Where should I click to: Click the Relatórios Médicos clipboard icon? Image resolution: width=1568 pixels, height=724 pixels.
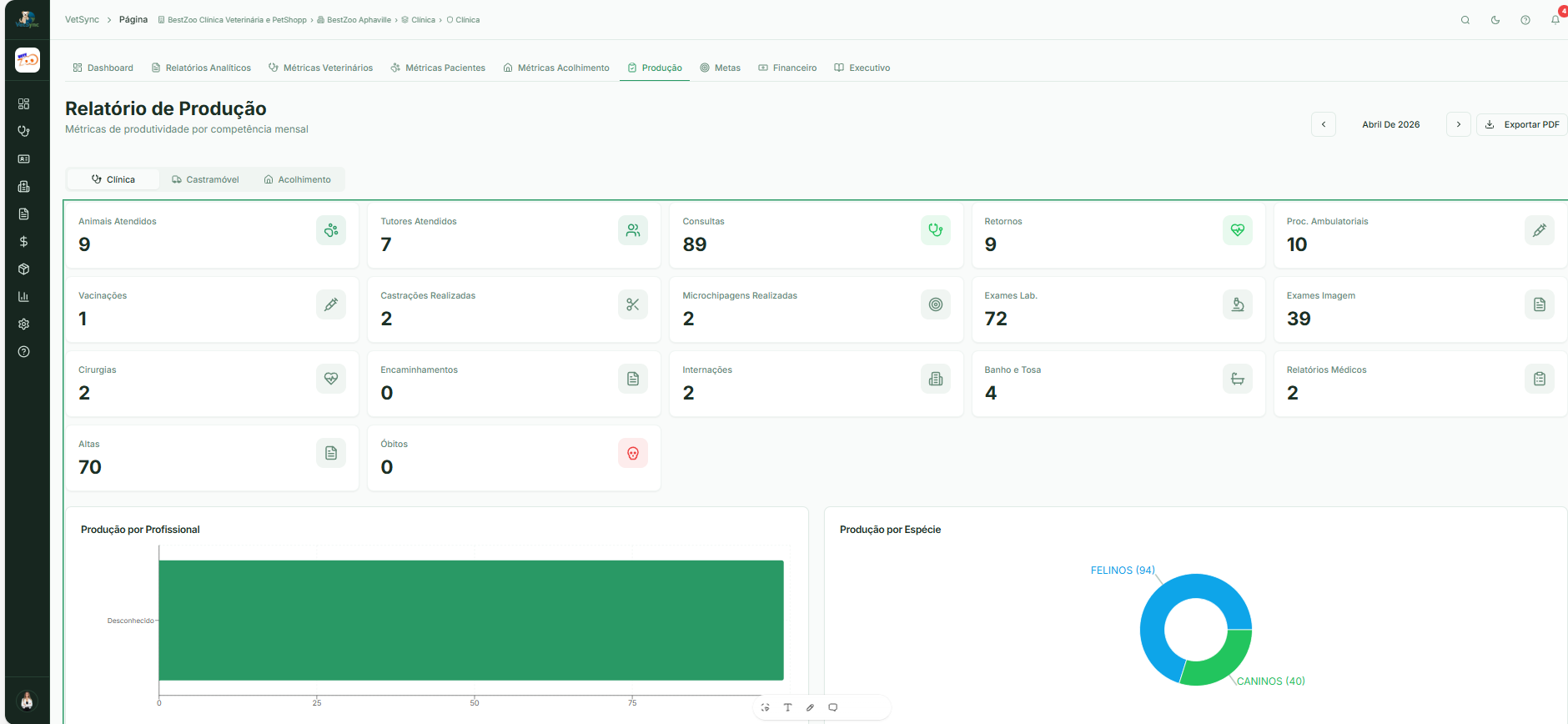(x=1540, y=379)
